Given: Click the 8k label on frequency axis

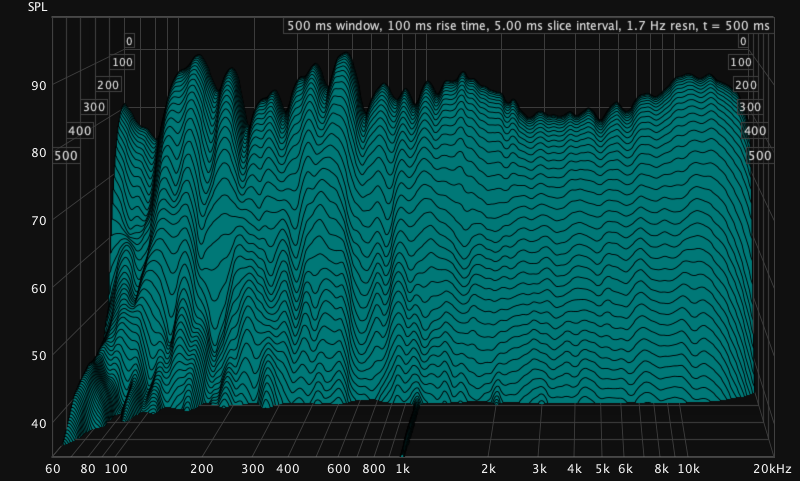Looking at the screenshot, I should pyautogui.click(x=661, y=469).
